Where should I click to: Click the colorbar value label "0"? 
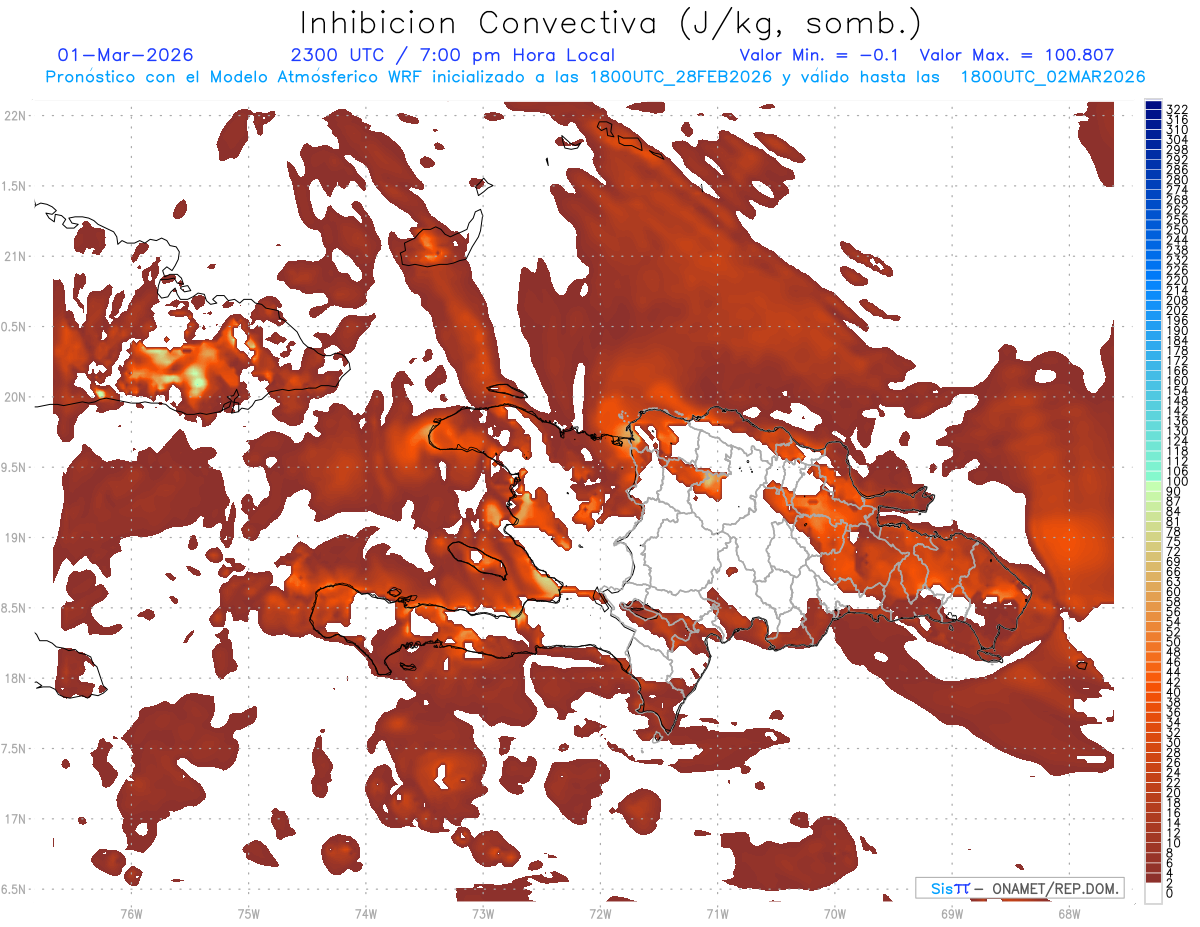pos(1170,893)
